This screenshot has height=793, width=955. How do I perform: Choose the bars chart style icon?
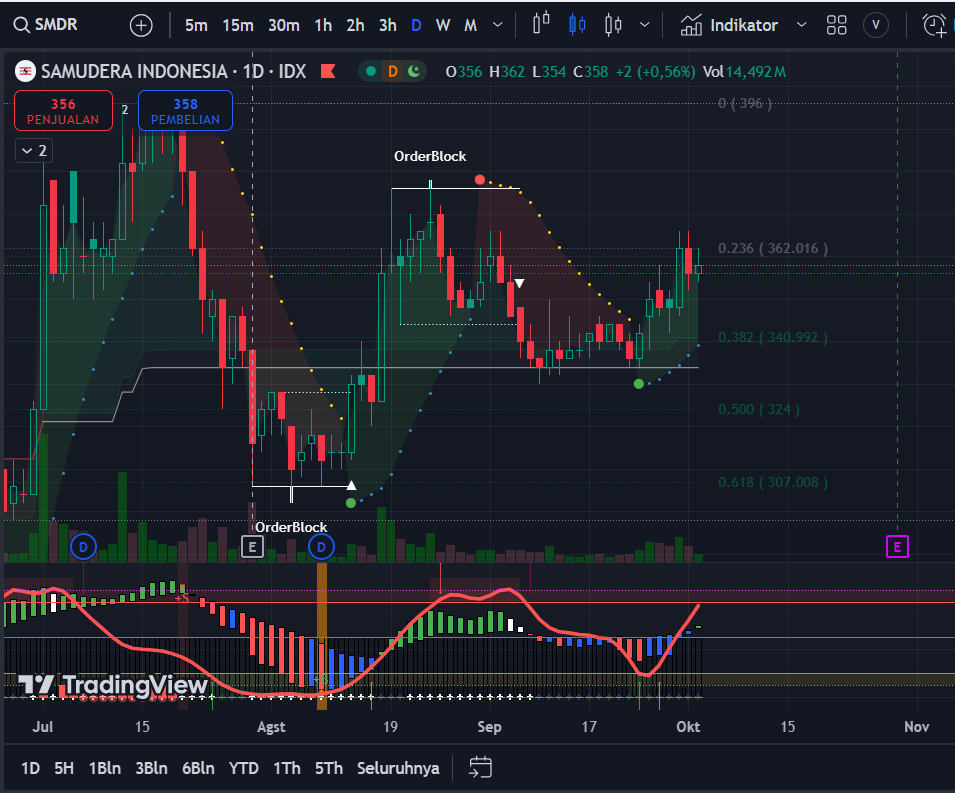tap(541, 24)
